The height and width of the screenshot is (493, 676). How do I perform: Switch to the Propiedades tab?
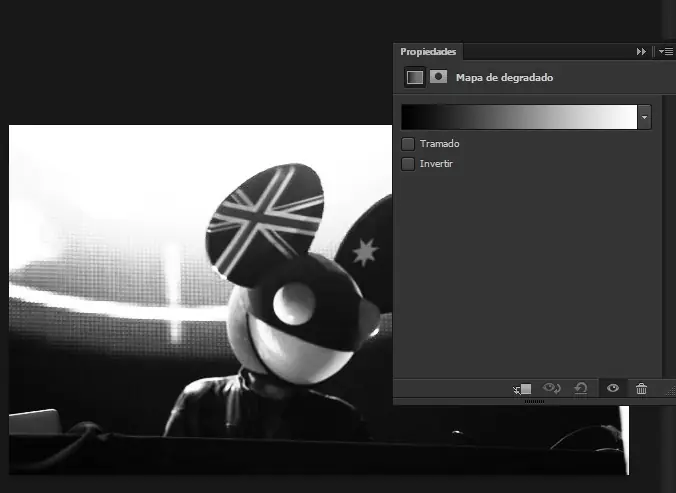pos(428,52)
